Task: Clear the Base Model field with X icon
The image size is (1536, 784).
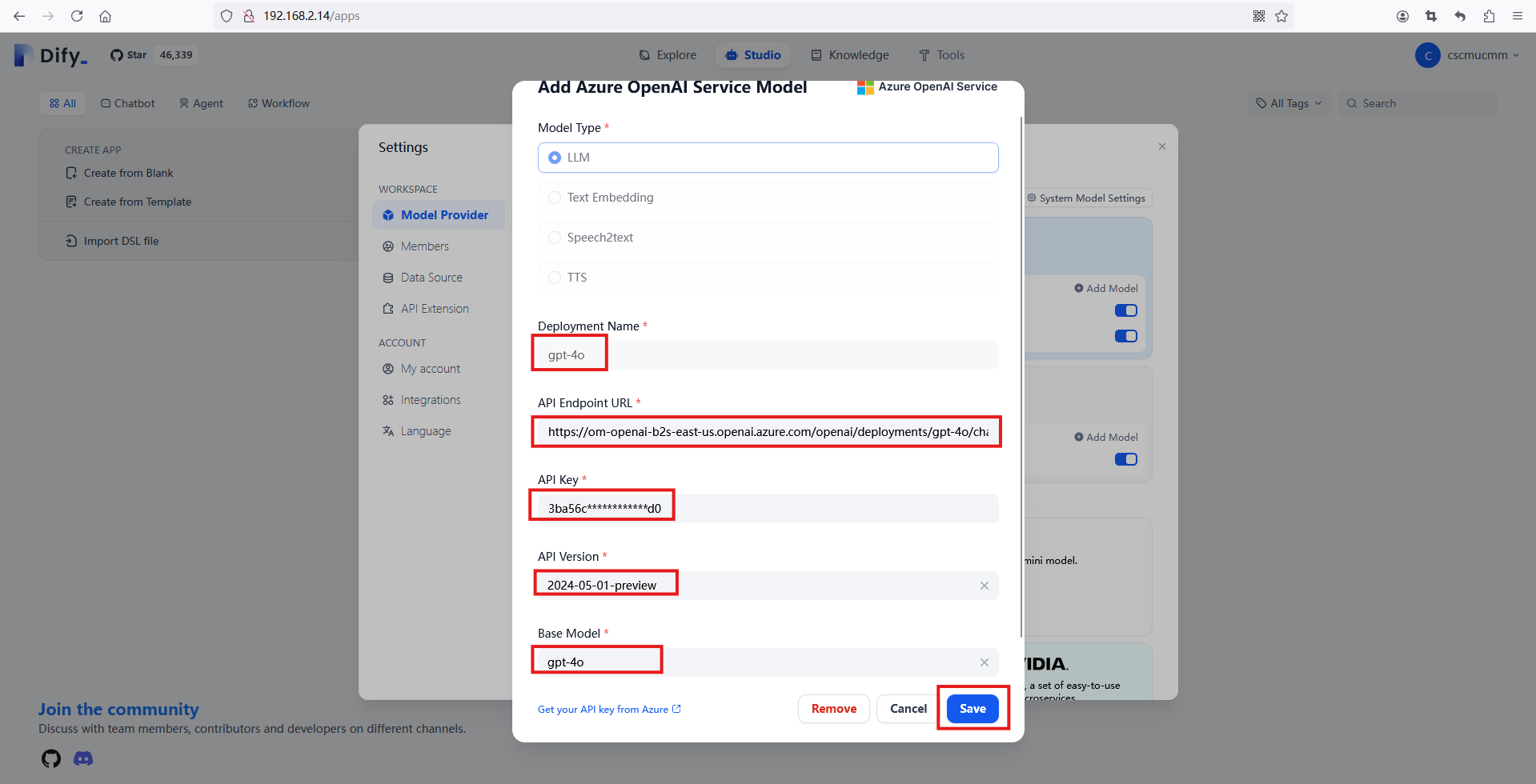Action: click(x=984, y=662)
